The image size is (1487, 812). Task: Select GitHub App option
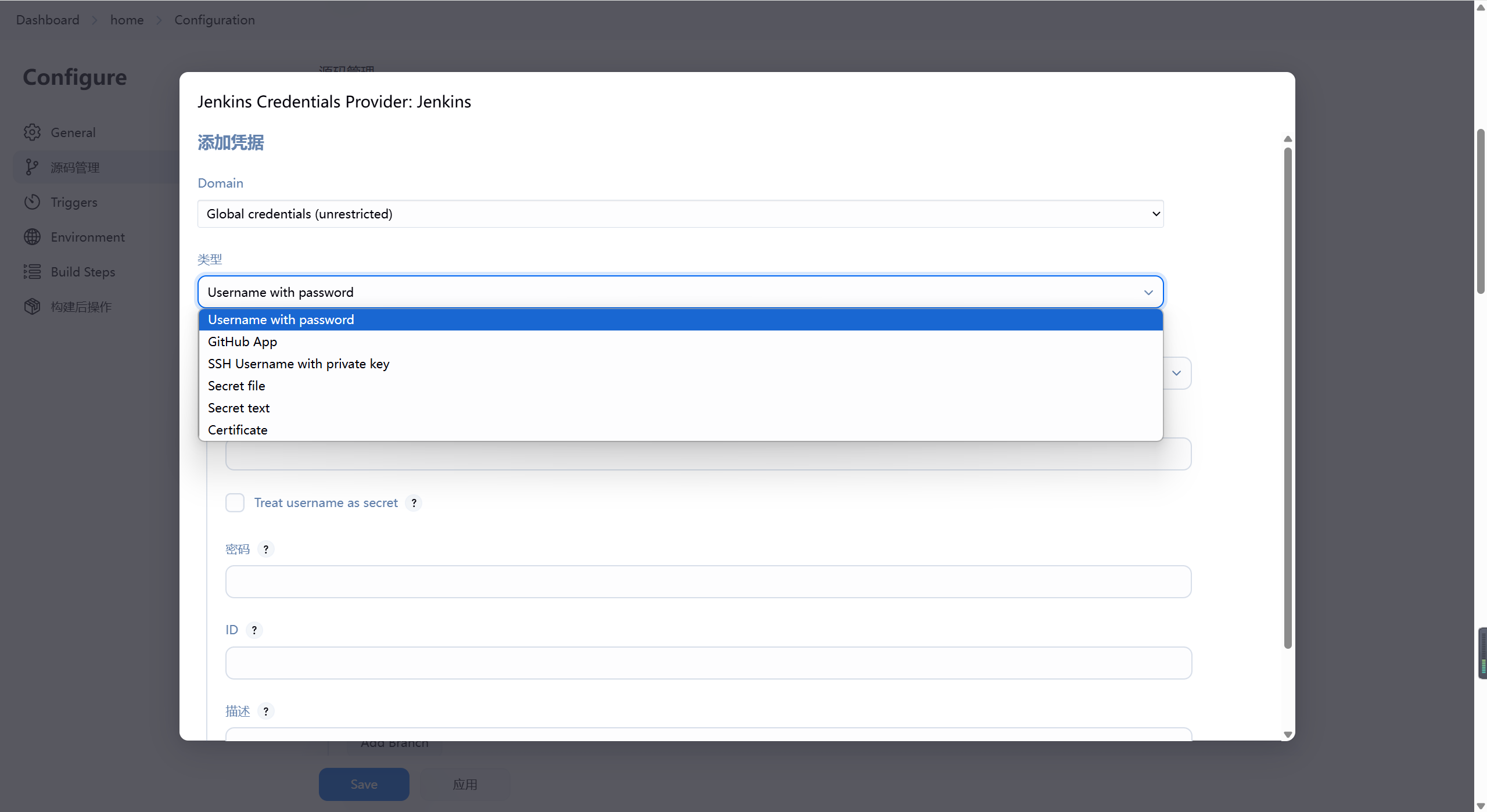(x=681, y=342)
